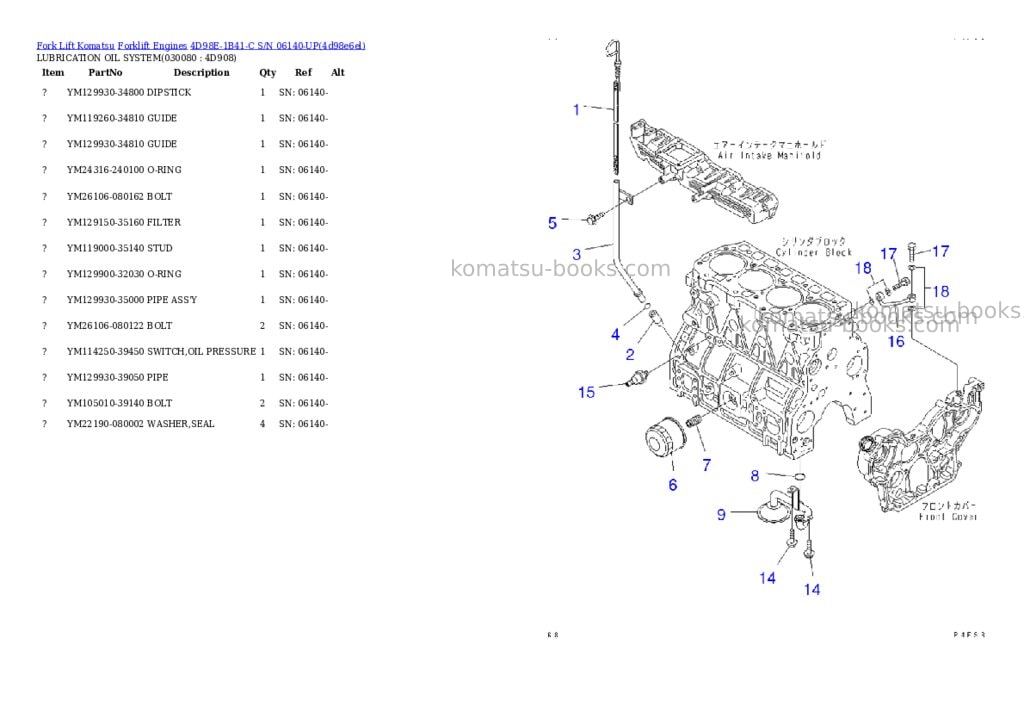Click callout number 6 under the oil filter
This screenshot has height=725, width=1024.
tap(673, 485)
